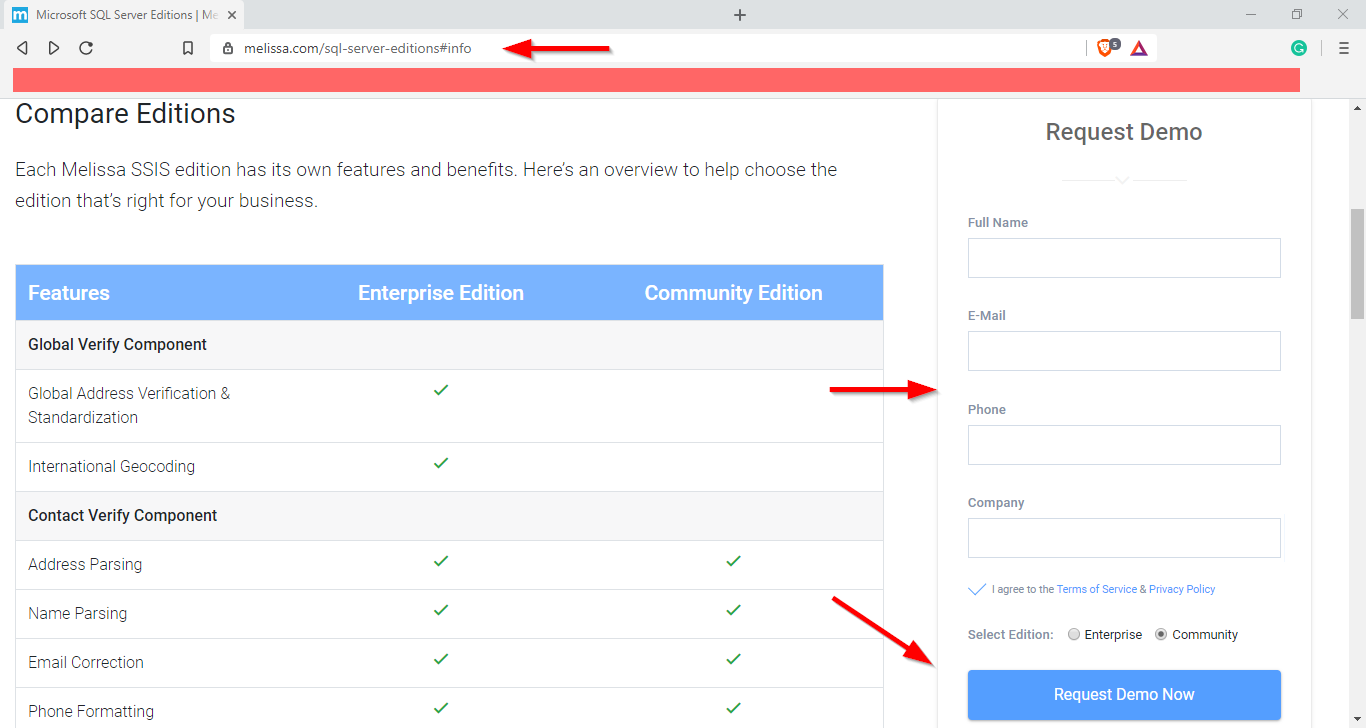The height and width of the screenshot is (728, 1366).
Task: Click Community checkmark for Address Parsing
Action: [733, 561]
